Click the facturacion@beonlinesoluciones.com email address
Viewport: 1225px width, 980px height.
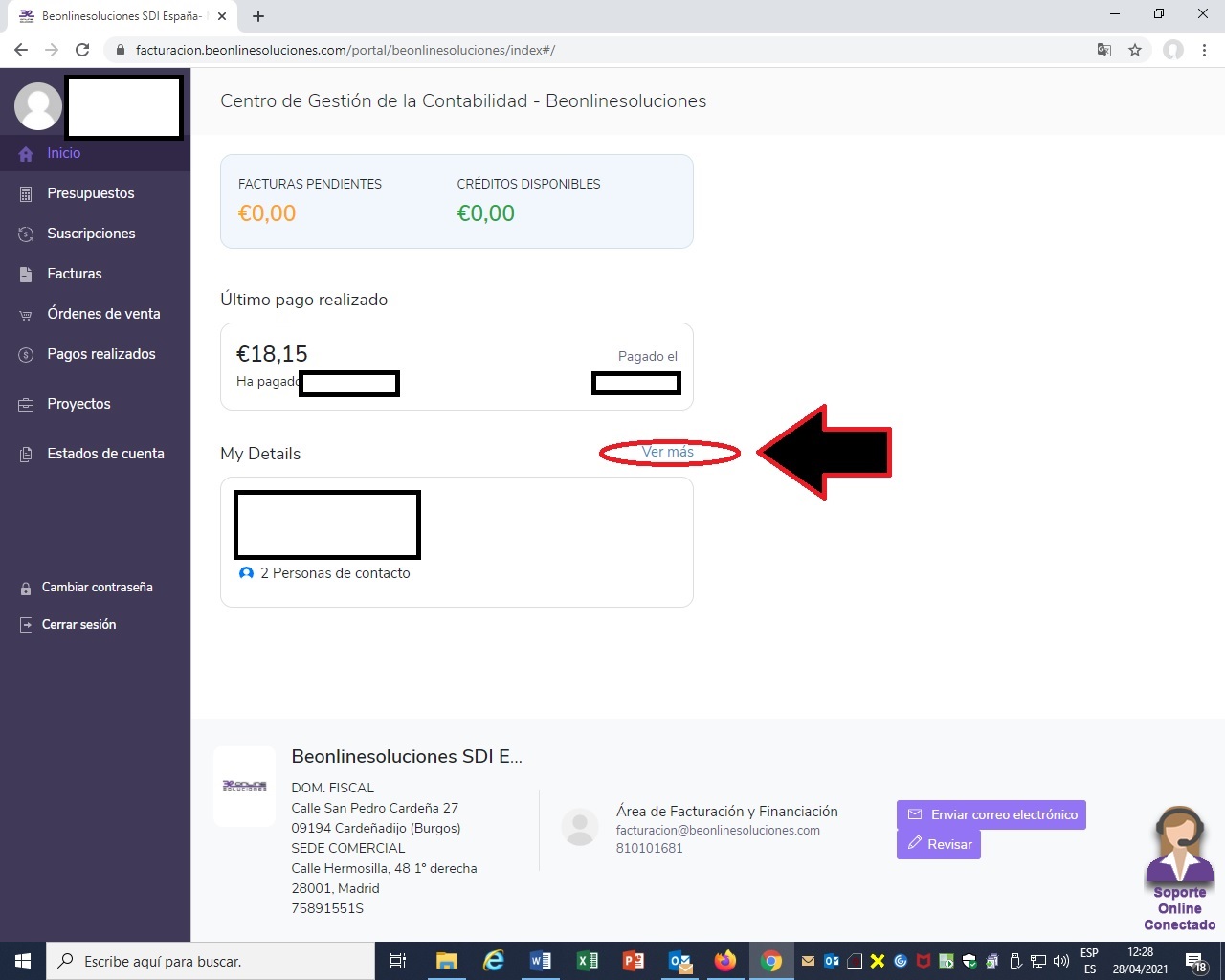point(718,831)
